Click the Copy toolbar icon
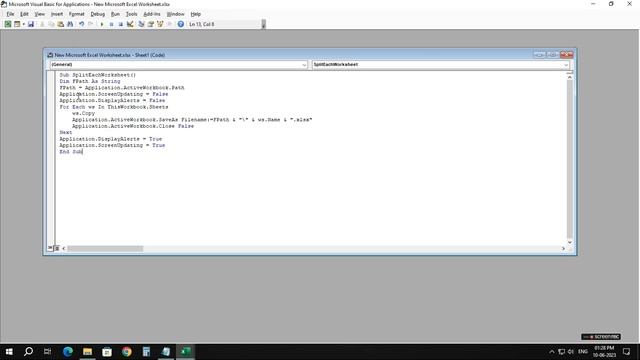Viewport: 640px width, 360px height. (51, 24)
